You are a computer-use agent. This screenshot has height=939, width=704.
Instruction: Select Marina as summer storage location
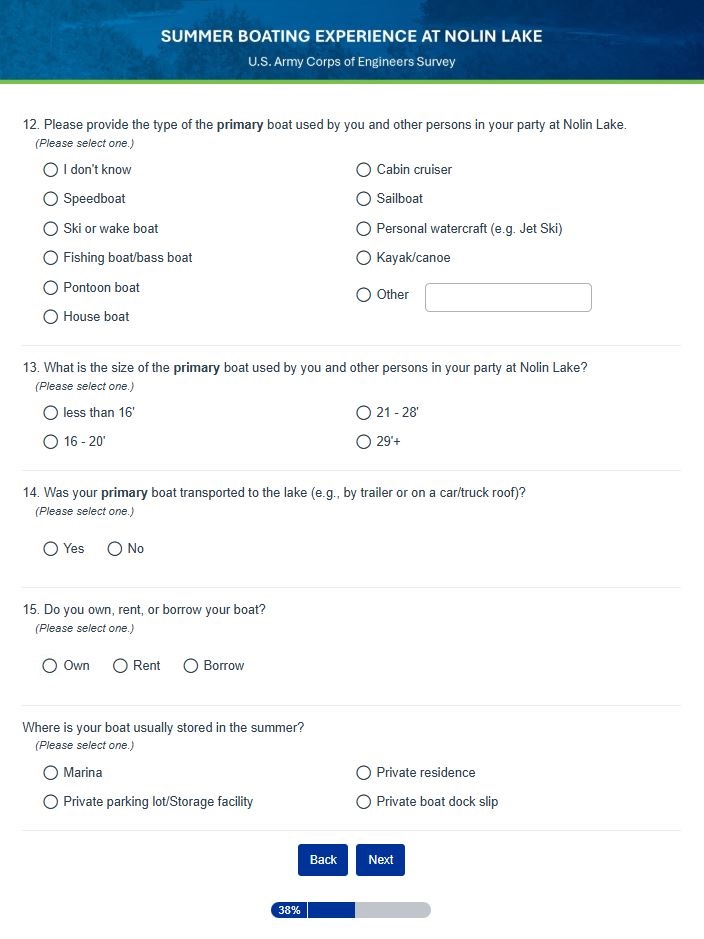coord(51,773)
